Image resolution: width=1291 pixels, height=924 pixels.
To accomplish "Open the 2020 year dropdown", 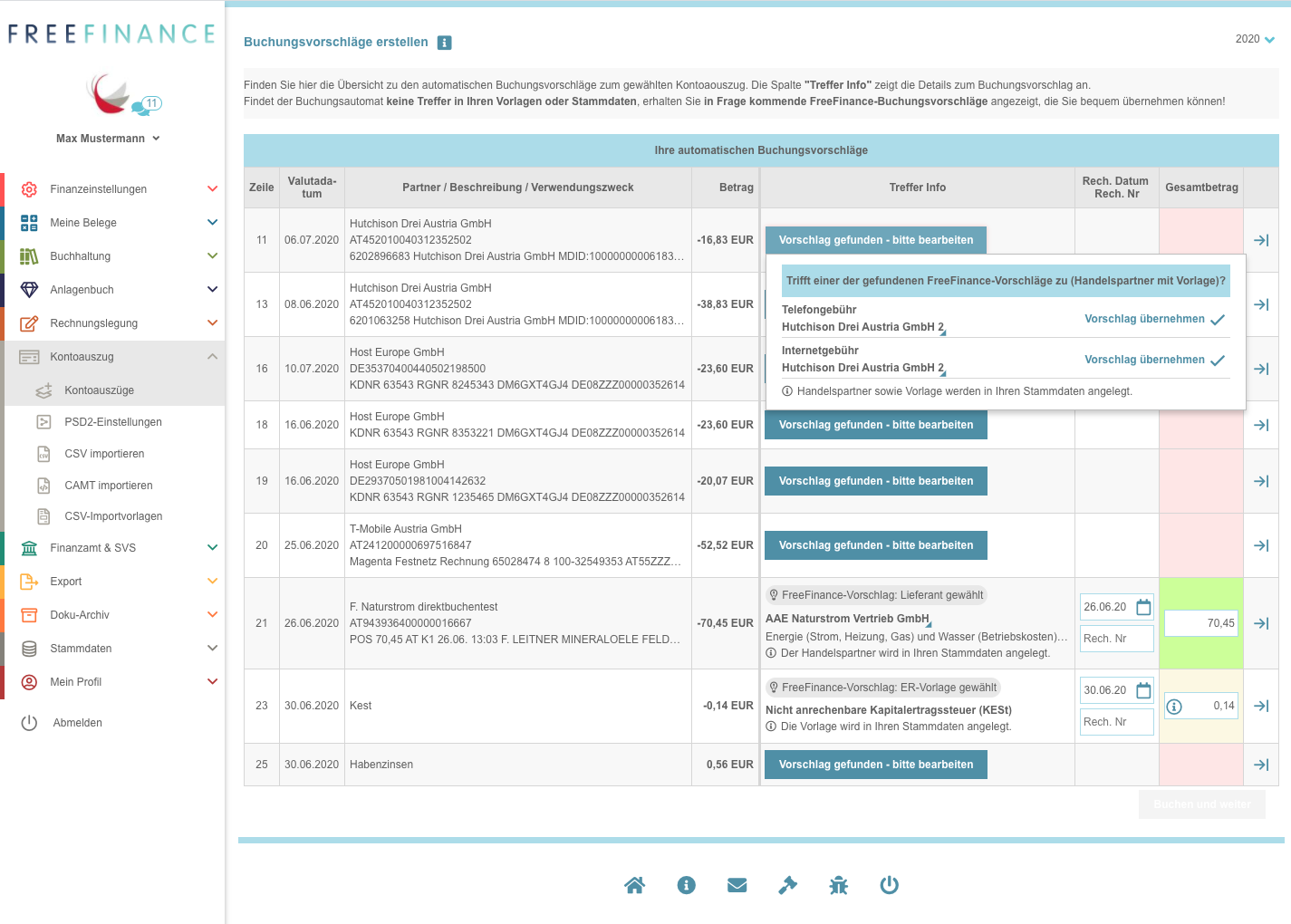I will (1255, 39).
